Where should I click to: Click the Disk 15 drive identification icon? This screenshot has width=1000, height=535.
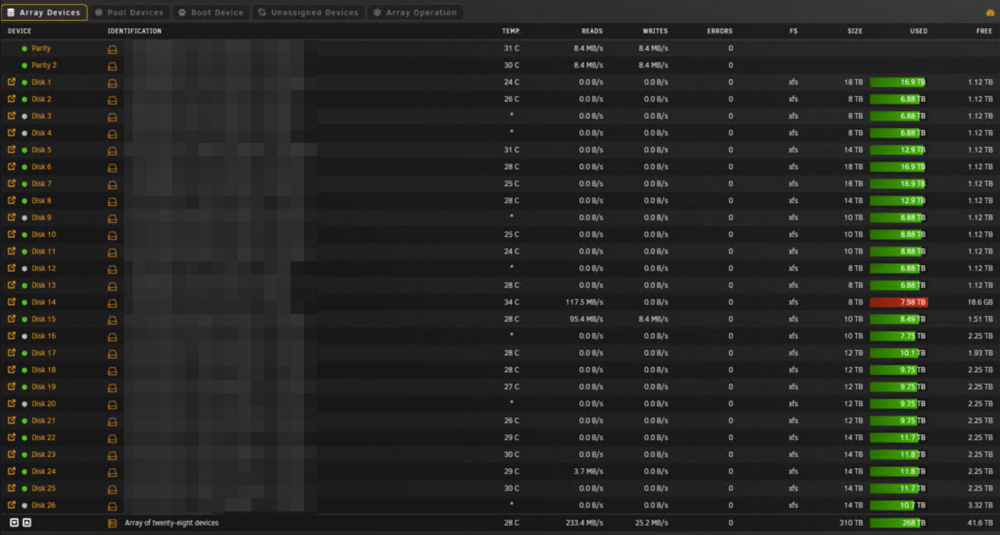pyautogui.click(x=112, y=320)
